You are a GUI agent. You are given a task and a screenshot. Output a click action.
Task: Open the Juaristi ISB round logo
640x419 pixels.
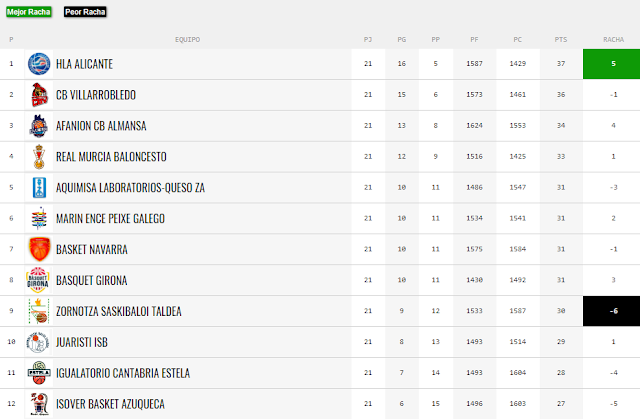[x=38, y=342]
